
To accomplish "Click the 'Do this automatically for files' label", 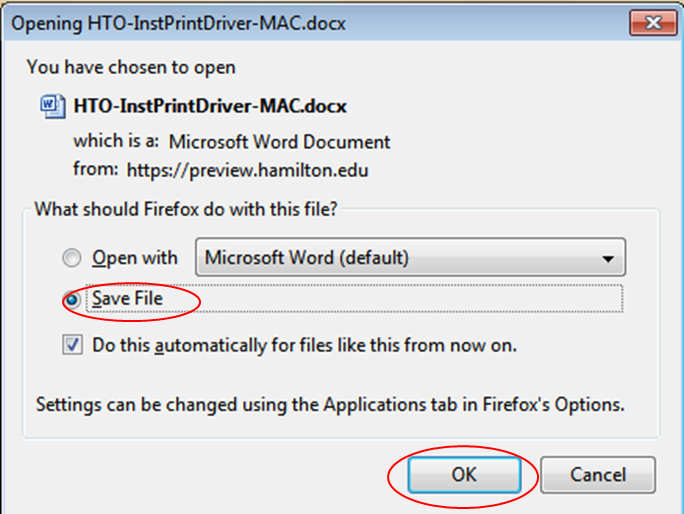I will click(304, 345).
